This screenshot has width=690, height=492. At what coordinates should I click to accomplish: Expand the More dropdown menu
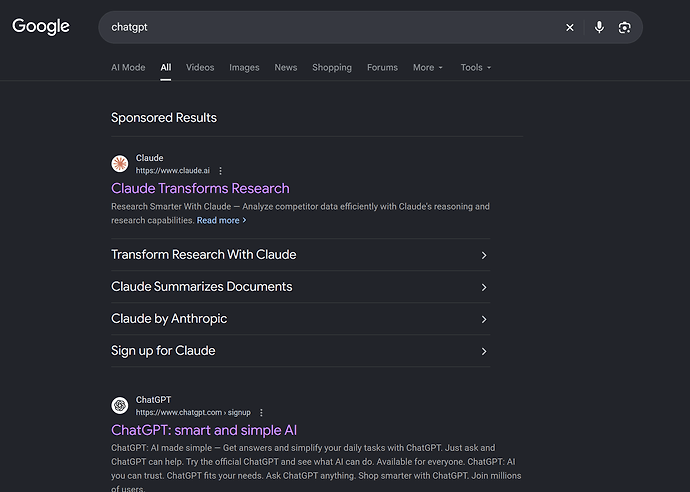click(x=428, y=67)
